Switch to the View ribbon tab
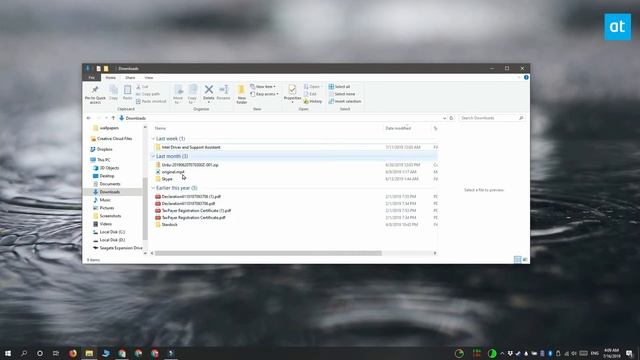The image size is (640, 360). coord(149,78)
